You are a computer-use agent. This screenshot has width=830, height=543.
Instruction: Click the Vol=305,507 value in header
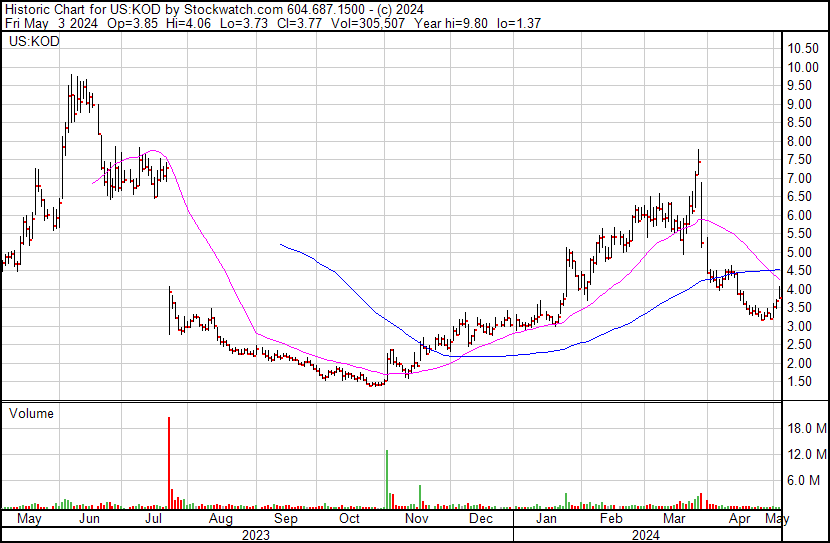[x=368, y=23]
